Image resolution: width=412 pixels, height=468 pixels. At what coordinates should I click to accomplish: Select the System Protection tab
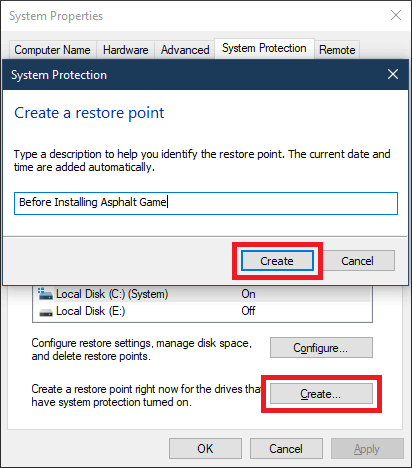pos(264,48)
